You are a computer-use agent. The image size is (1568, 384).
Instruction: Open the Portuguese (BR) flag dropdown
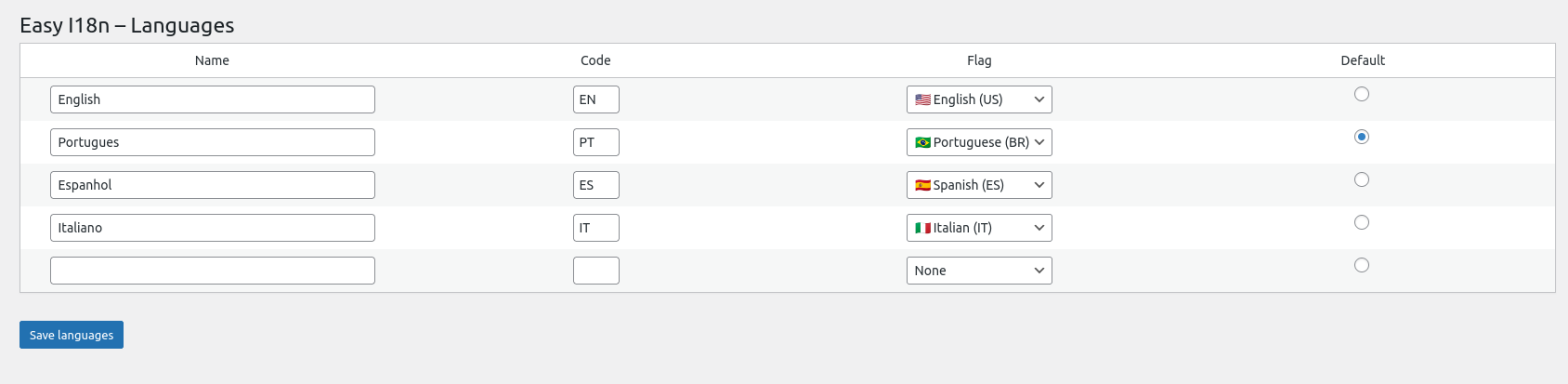[x=979, y=142]
